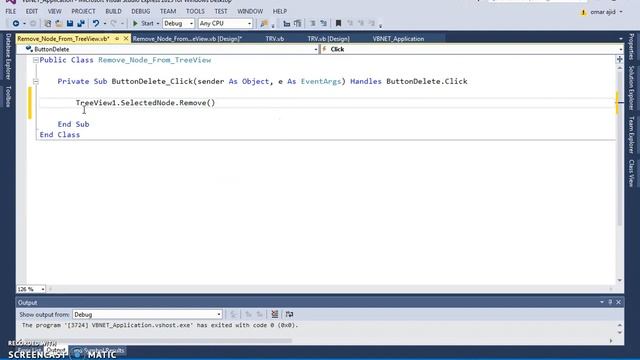Toggle word wrap in Output panel

pyautogui.click(x=289, y=314)
